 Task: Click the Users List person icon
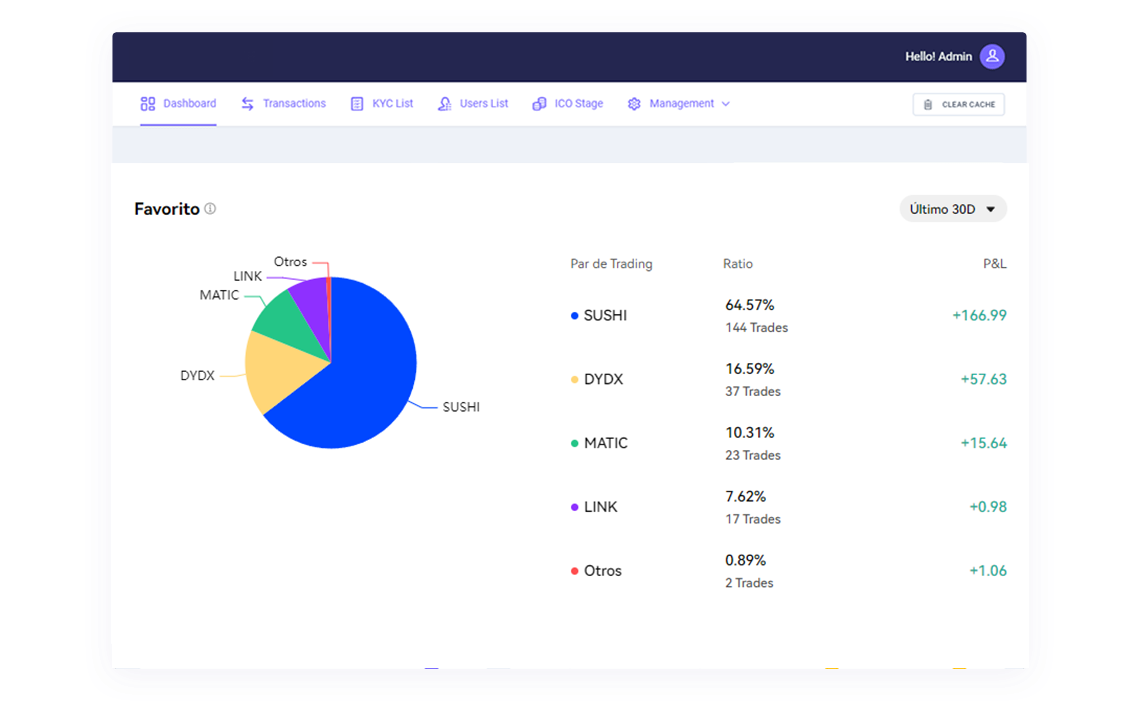(x=445, y=104)
